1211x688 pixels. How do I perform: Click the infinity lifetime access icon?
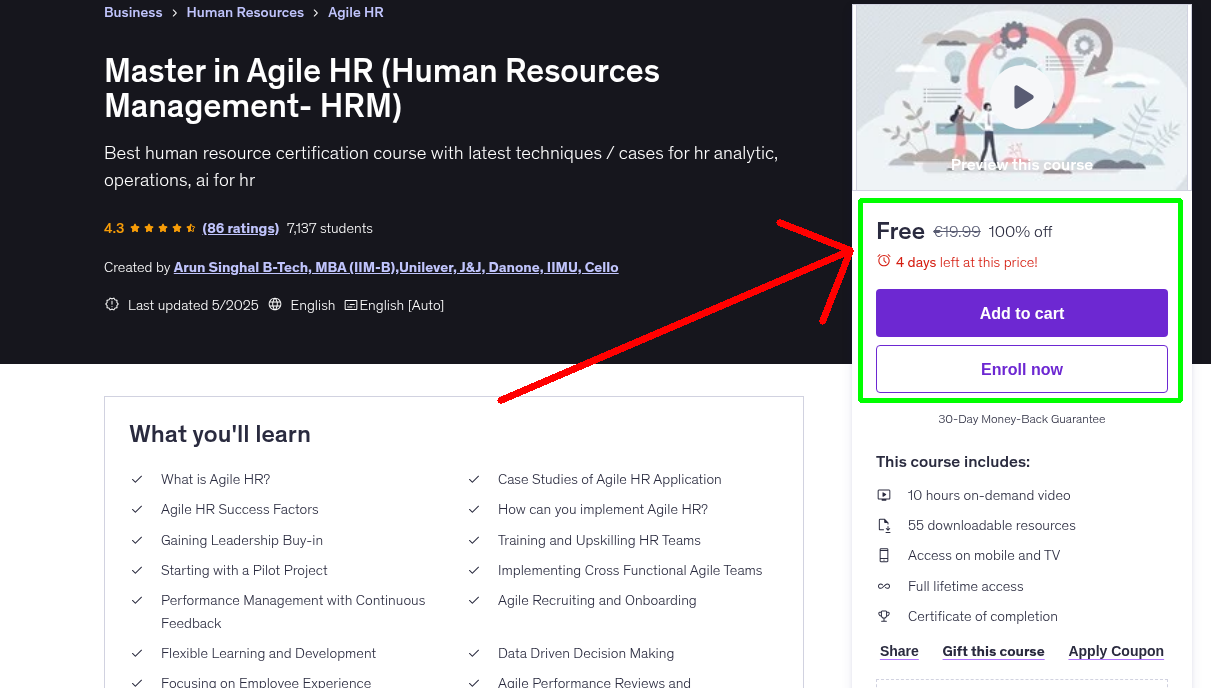tap(884, 586)
